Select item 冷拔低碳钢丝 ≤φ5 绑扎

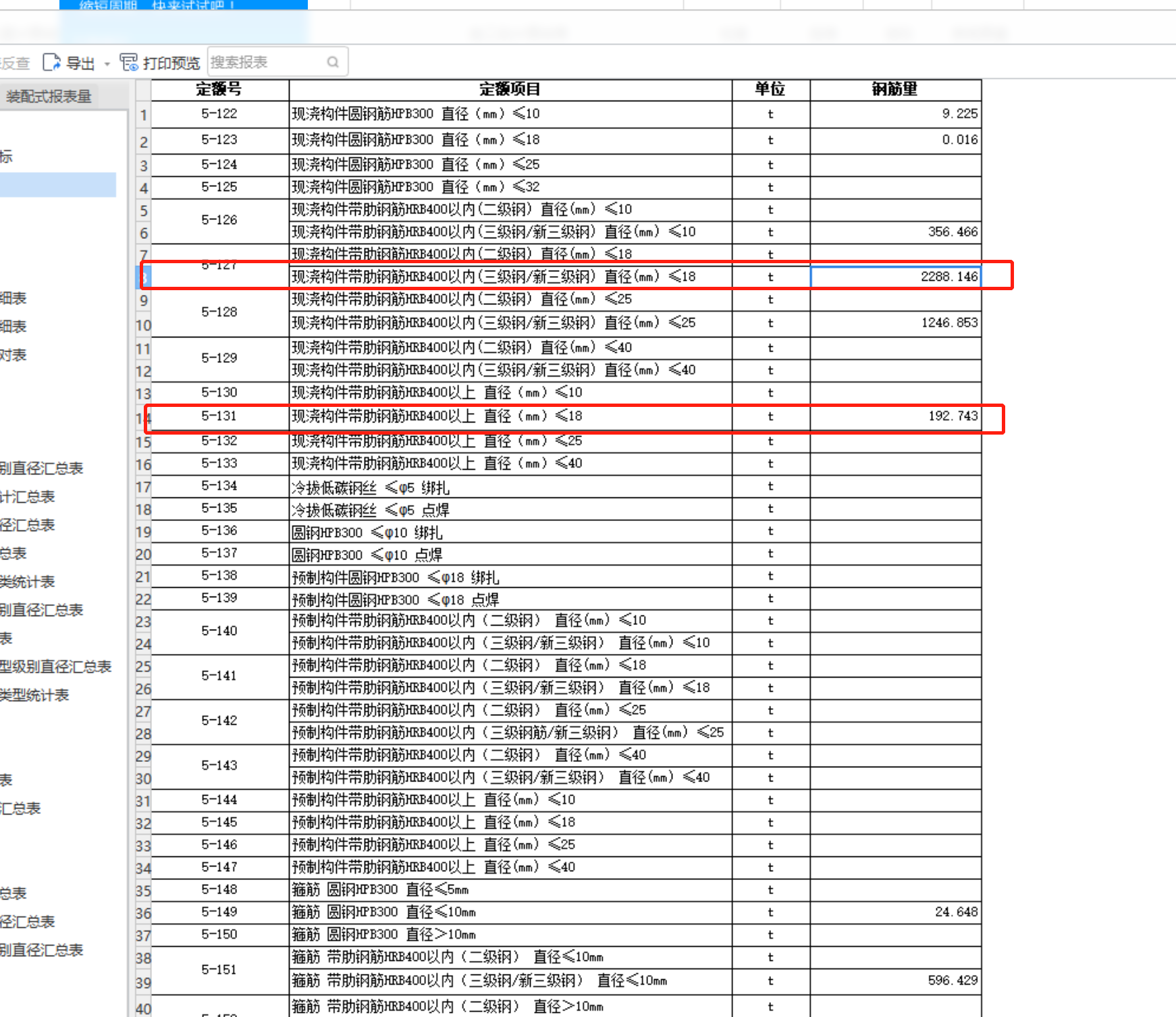tap(510, 487)
